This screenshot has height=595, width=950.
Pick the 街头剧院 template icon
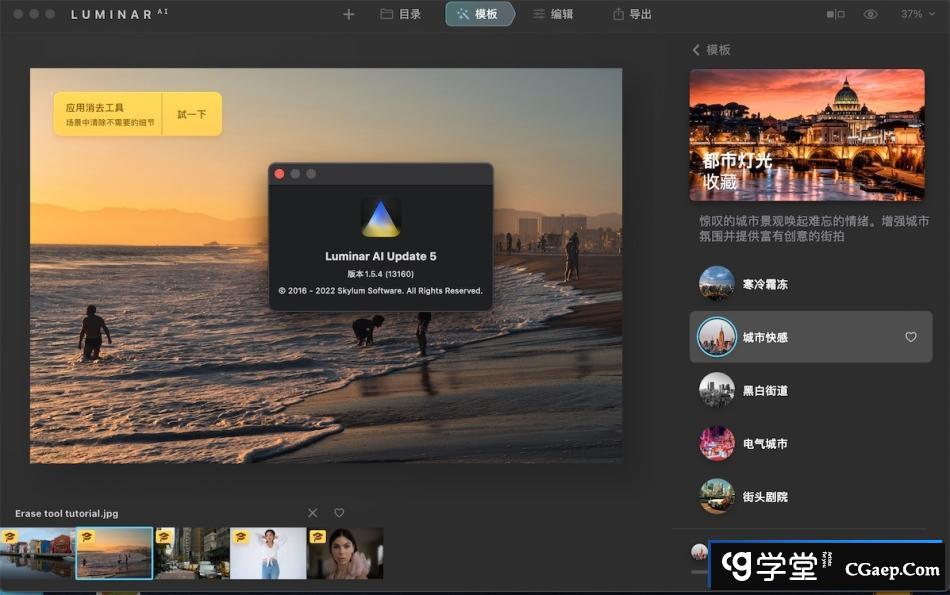coord(717,496)
